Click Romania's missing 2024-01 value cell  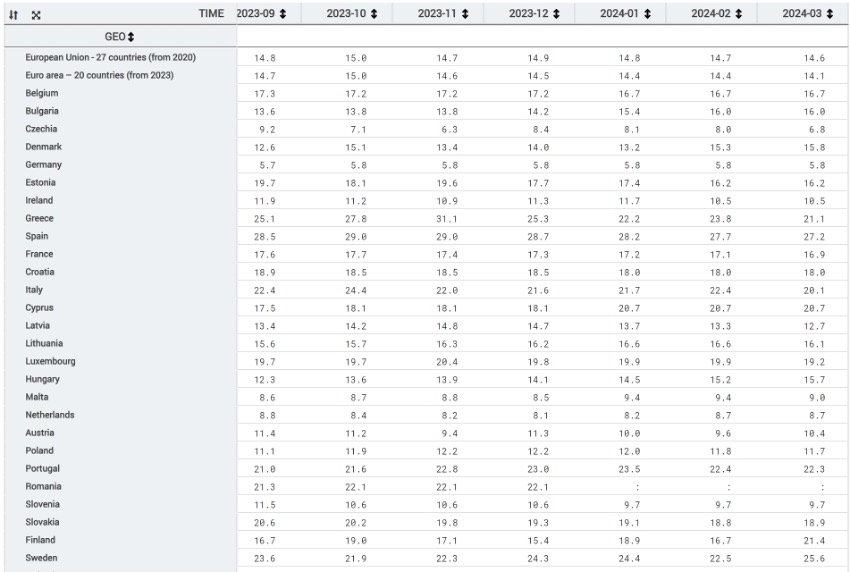click(x=638, y=487)
